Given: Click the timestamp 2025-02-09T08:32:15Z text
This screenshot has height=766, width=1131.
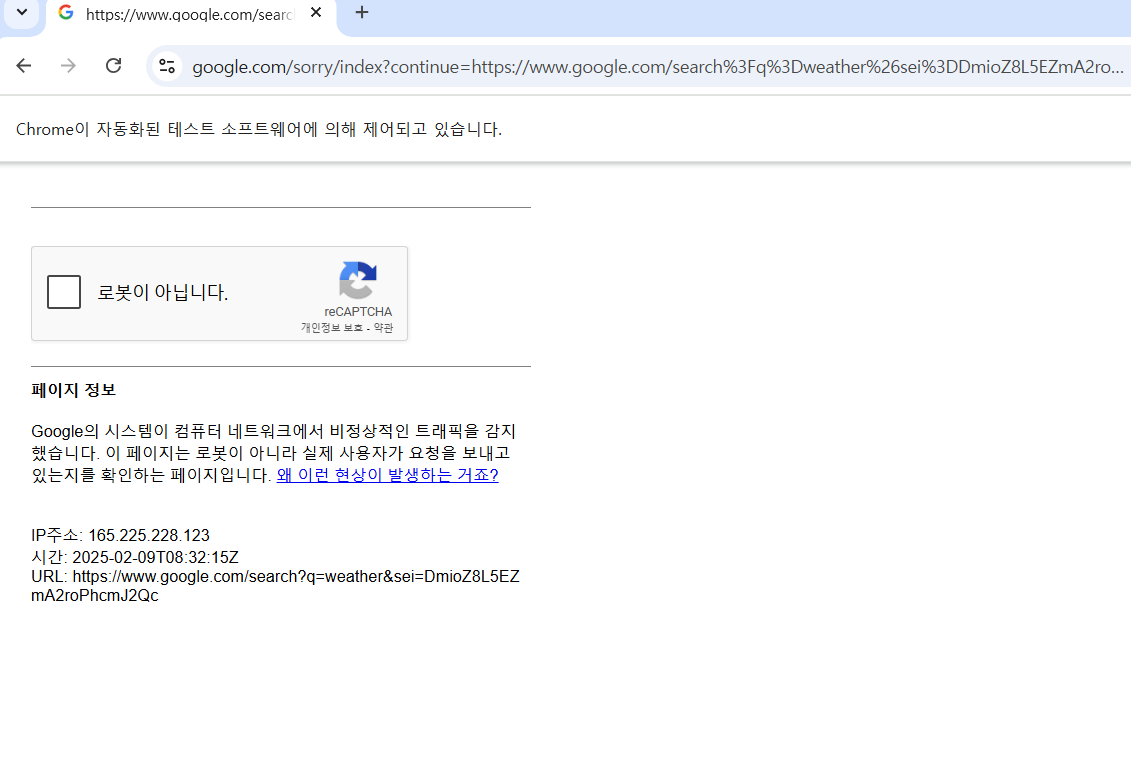Looking at the screenshot, I should pos(155,558).
